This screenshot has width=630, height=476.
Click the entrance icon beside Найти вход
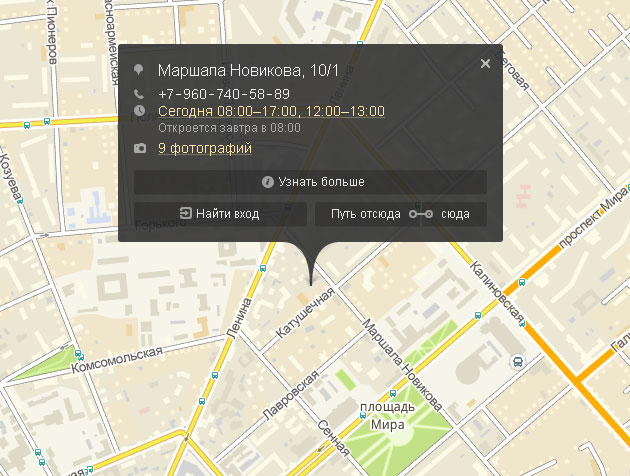point(185,213)
